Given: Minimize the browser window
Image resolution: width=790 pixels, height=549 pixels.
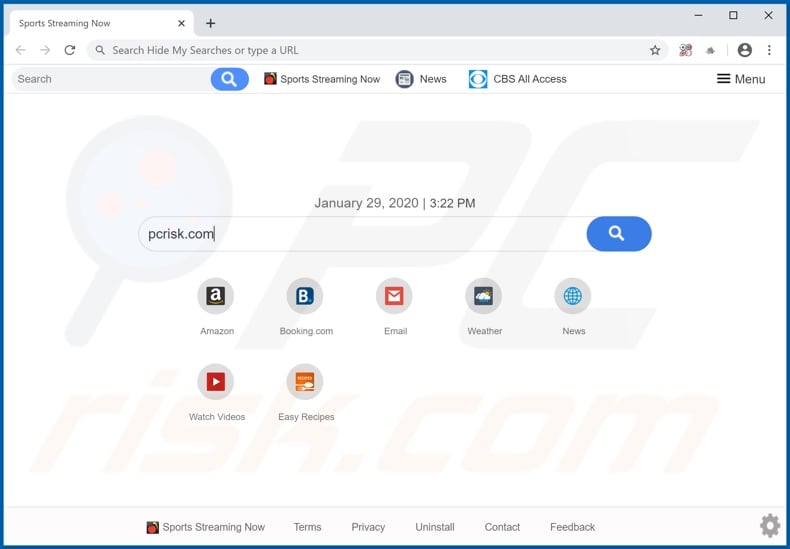Looking at the screenshot, I should (698, 16).
